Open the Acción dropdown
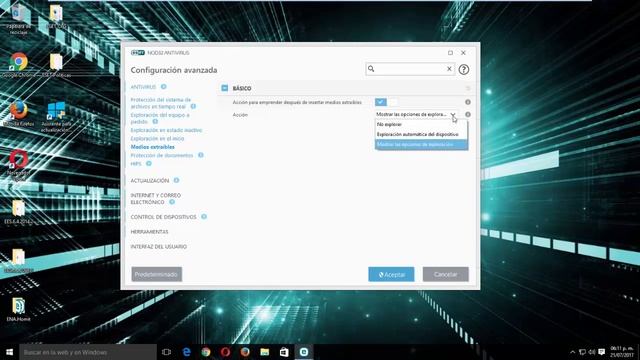640x360 pixels. click(416, 115)
